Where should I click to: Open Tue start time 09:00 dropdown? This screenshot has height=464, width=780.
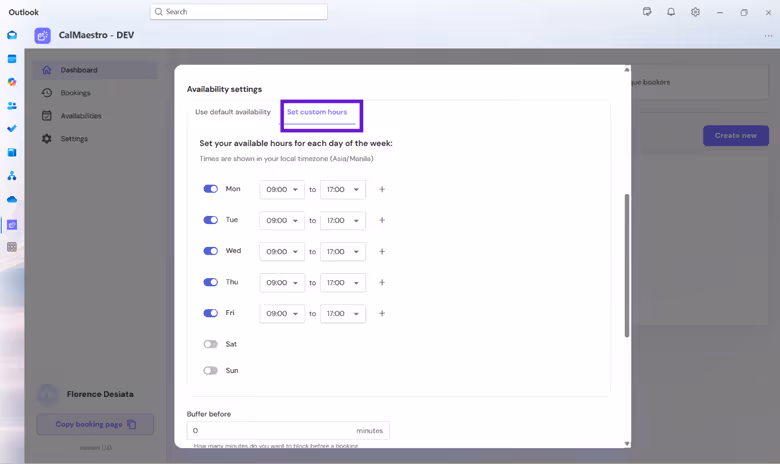(282, 220)
